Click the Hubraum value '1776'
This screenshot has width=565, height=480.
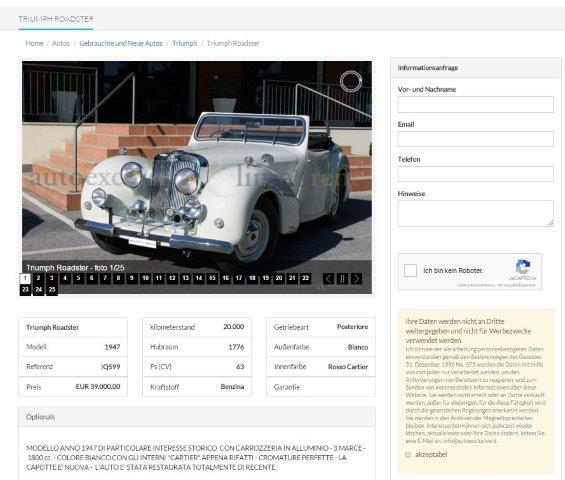point(236,347)
